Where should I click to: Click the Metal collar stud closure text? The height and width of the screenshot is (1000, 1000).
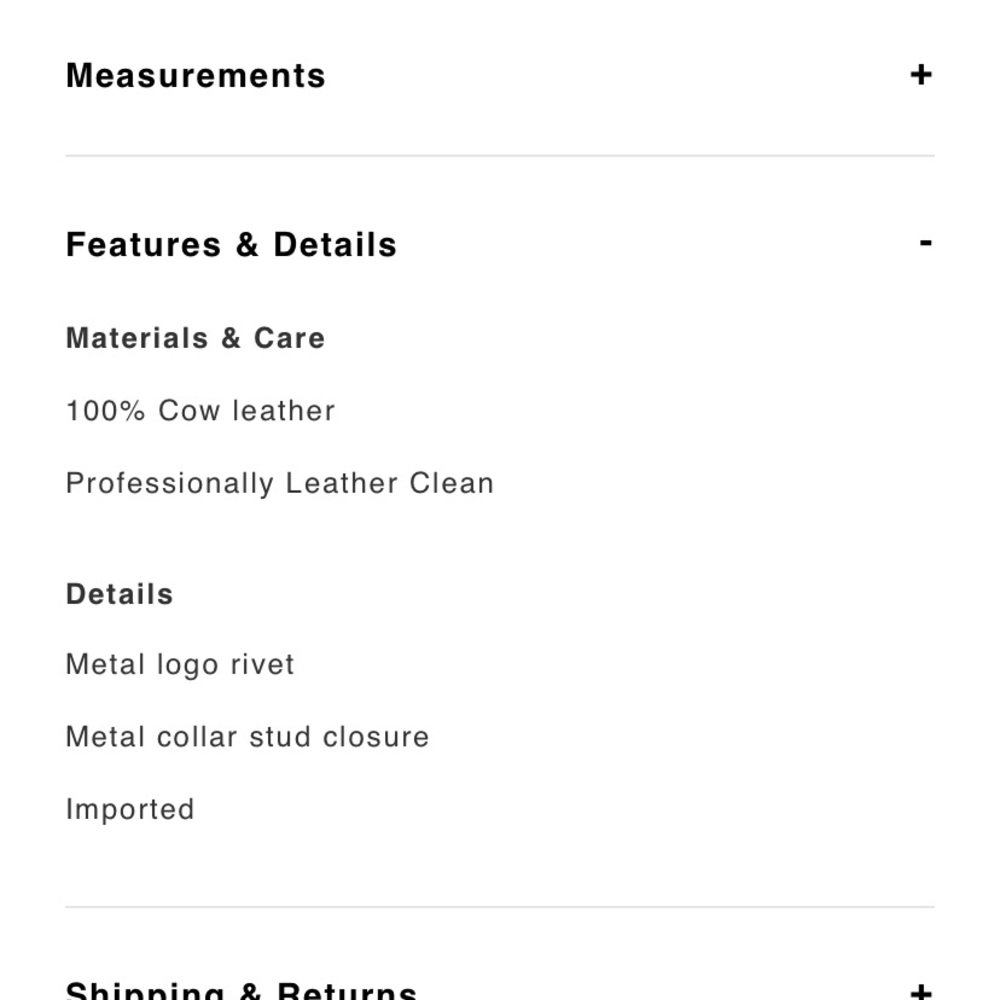point(247,737)
